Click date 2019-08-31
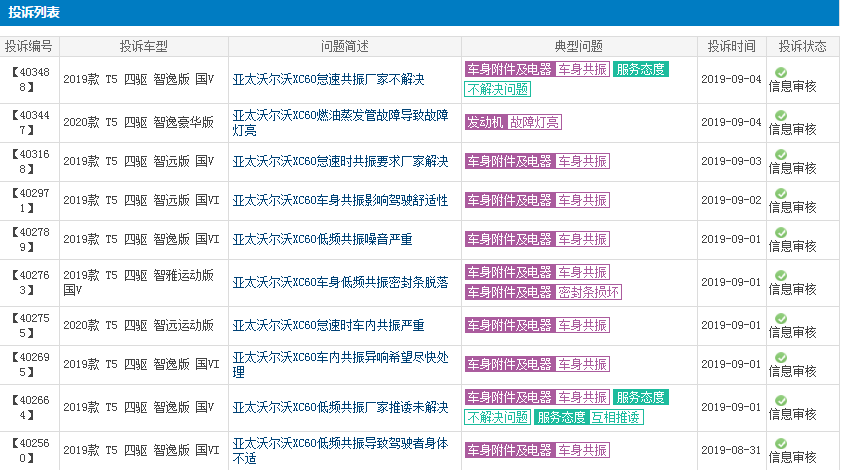 [x=731, y=450]
